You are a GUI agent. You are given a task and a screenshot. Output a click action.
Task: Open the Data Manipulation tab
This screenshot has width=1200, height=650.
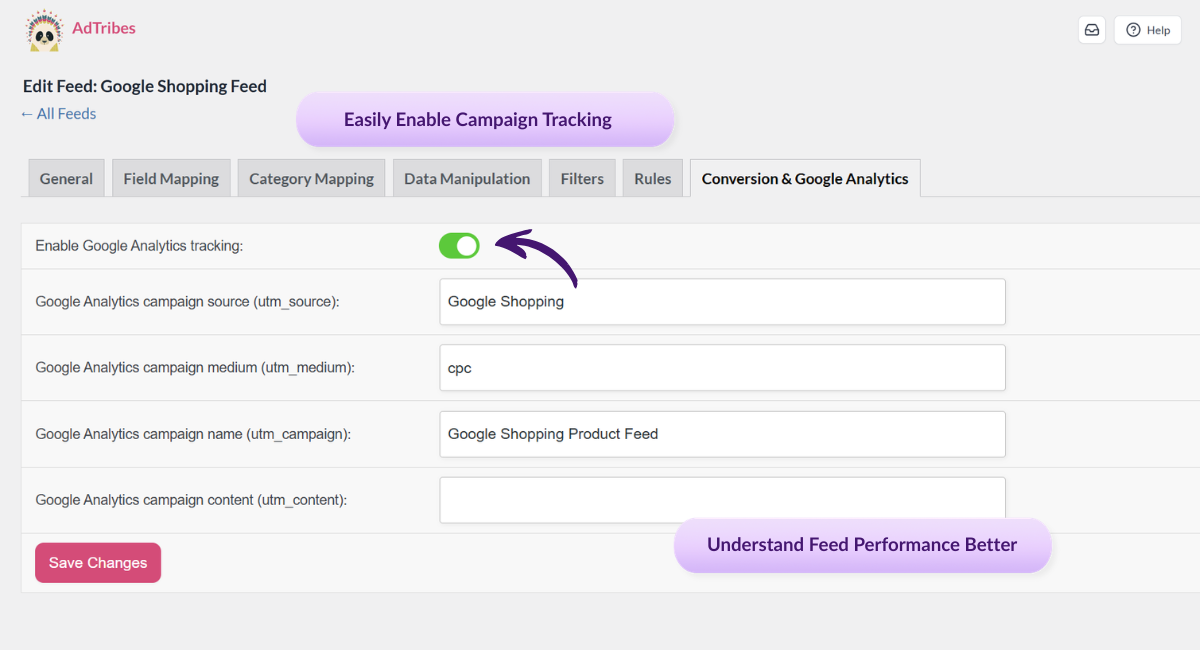467,178
